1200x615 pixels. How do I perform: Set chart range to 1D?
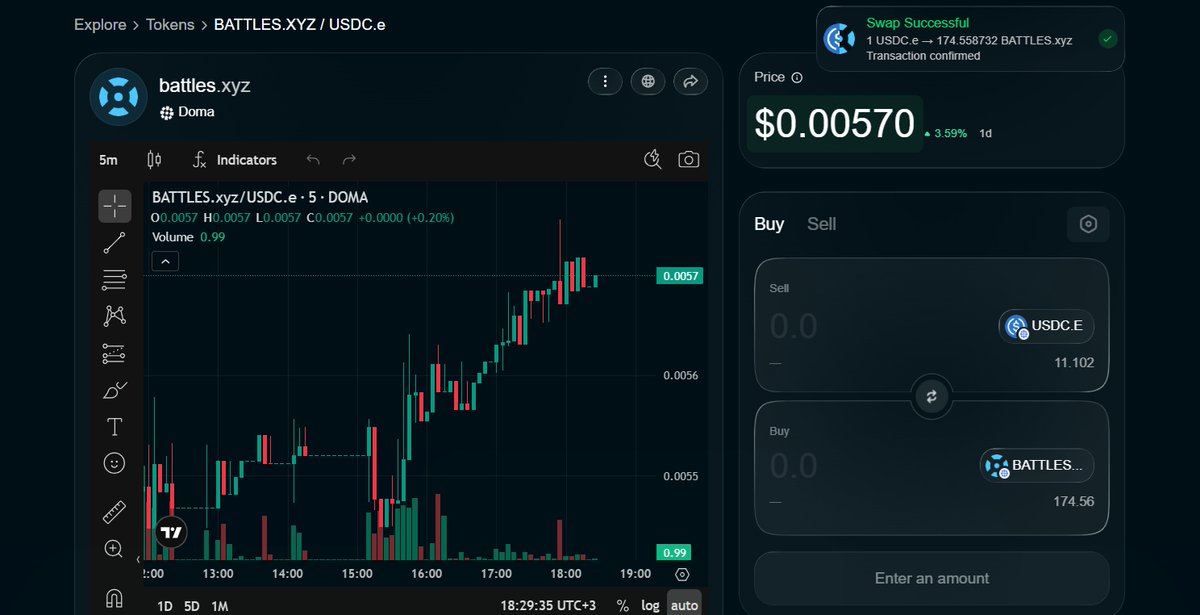coord(166,606)
